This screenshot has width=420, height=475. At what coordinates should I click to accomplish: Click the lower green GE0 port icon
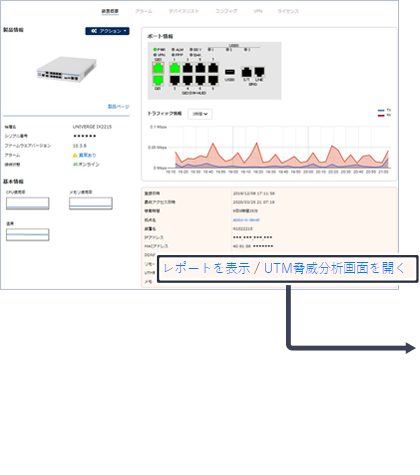click(x=158, y=80)
